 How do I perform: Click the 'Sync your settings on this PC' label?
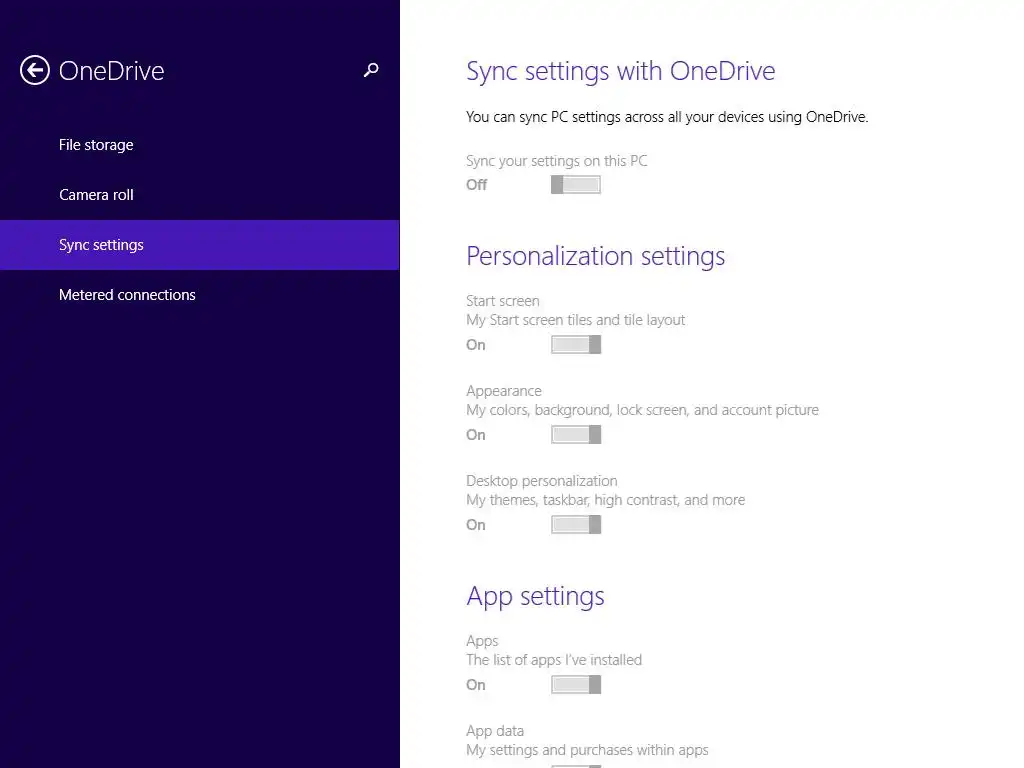[x=556, y=161]
